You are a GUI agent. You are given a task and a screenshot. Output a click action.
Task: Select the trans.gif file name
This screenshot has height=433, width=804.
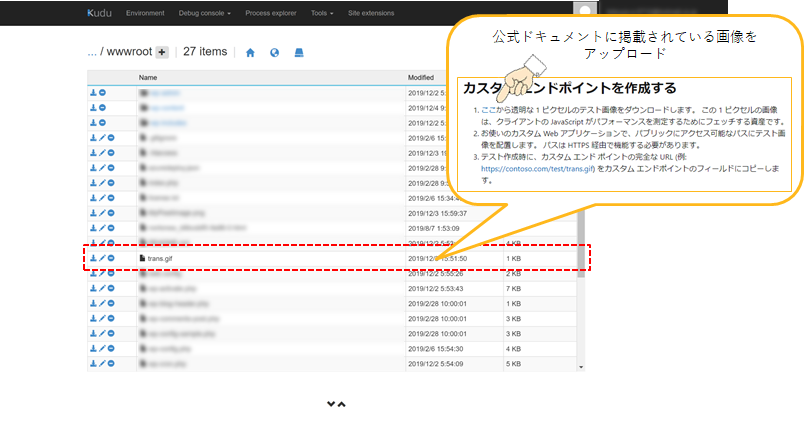coord(159,259)
